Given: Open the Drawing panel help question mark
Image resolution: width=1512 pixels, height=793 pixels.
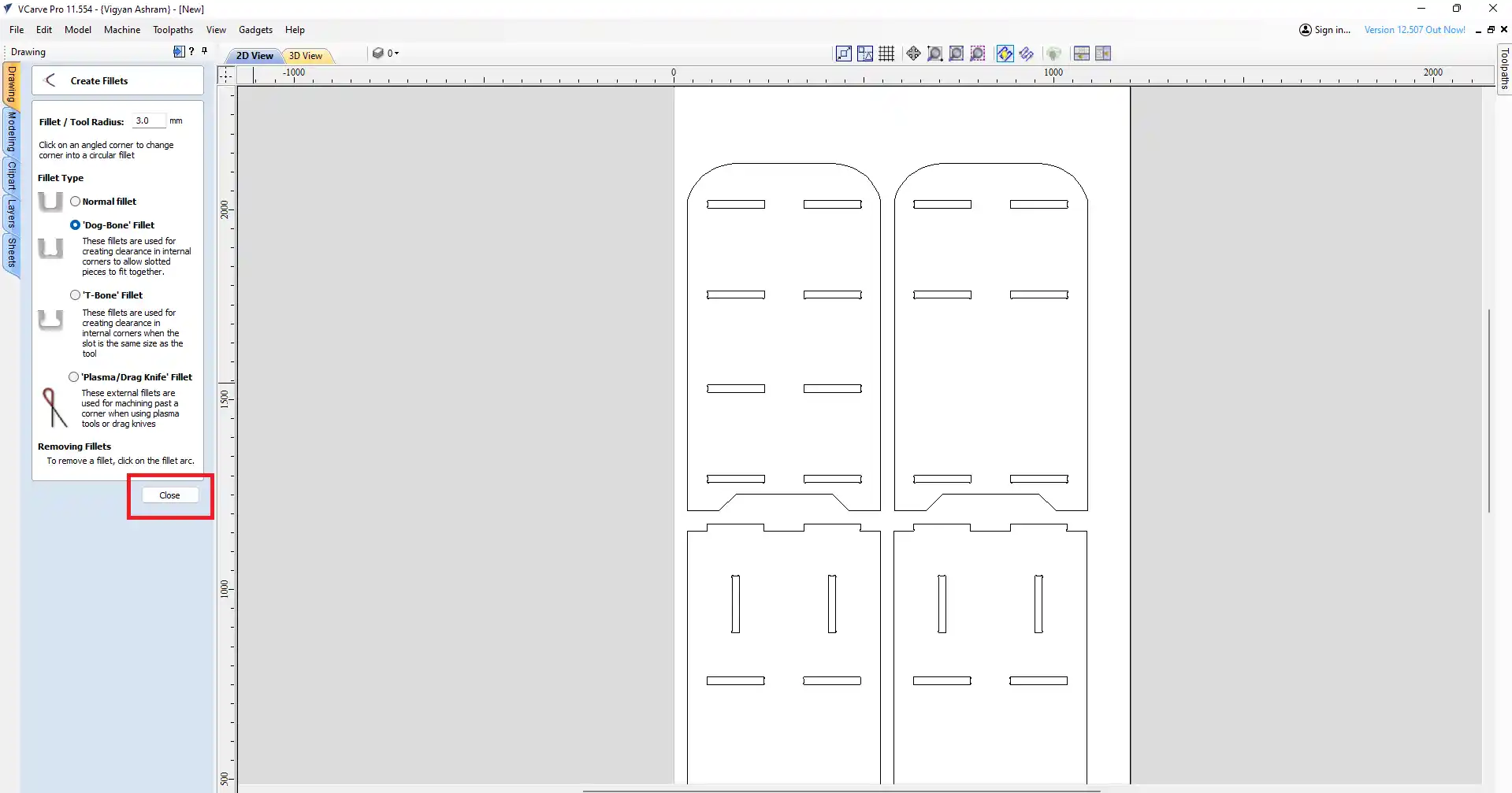Looking at the screenshot, I should 191,52.
